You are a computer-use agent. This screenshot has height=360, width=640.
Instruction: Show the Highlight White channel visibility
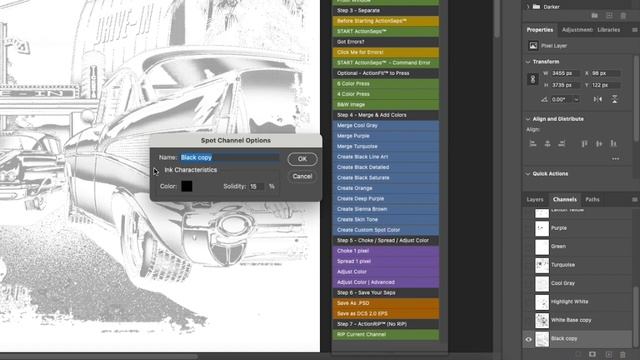529,302
